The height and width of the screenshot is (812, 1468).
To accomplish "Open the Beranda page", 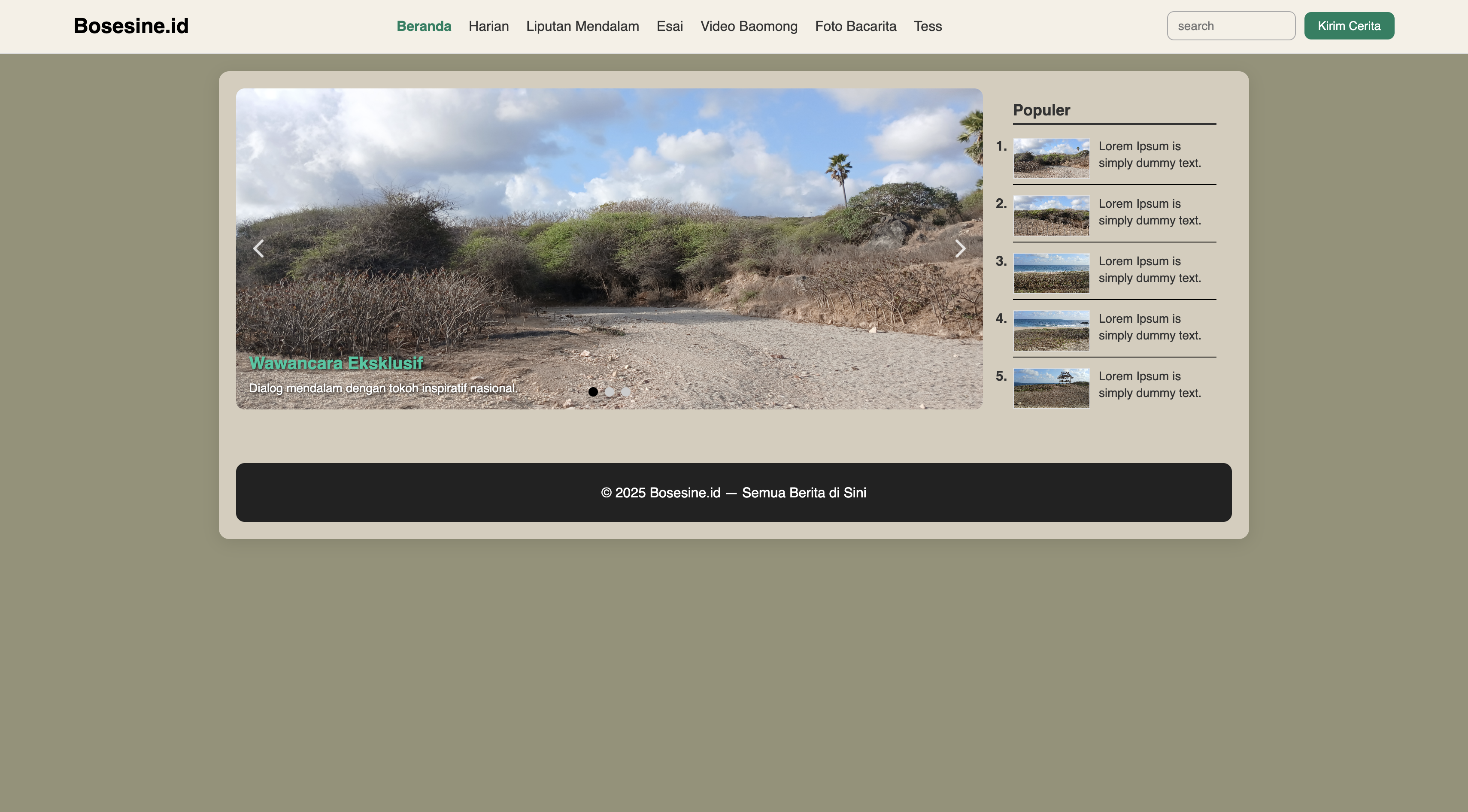I will [424, 26].
